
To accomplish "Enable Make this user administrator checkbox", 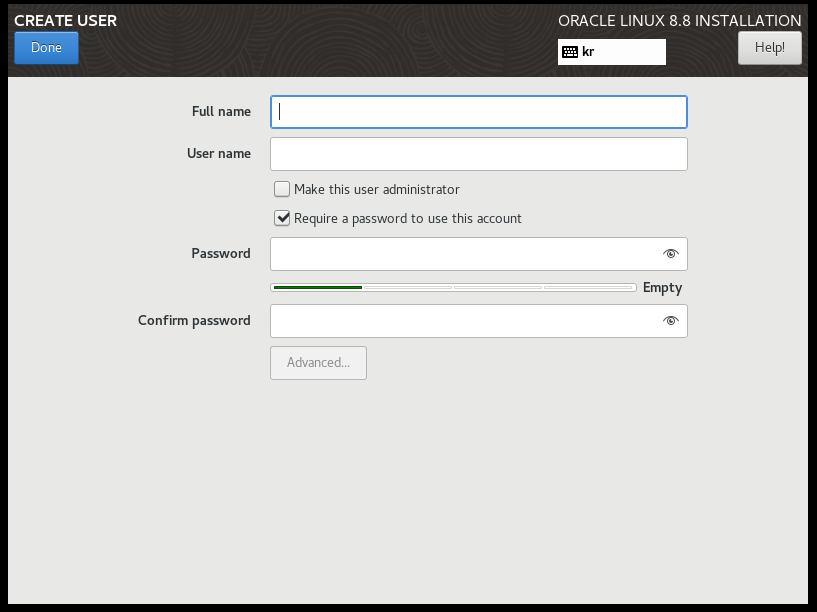I will 282,189.
